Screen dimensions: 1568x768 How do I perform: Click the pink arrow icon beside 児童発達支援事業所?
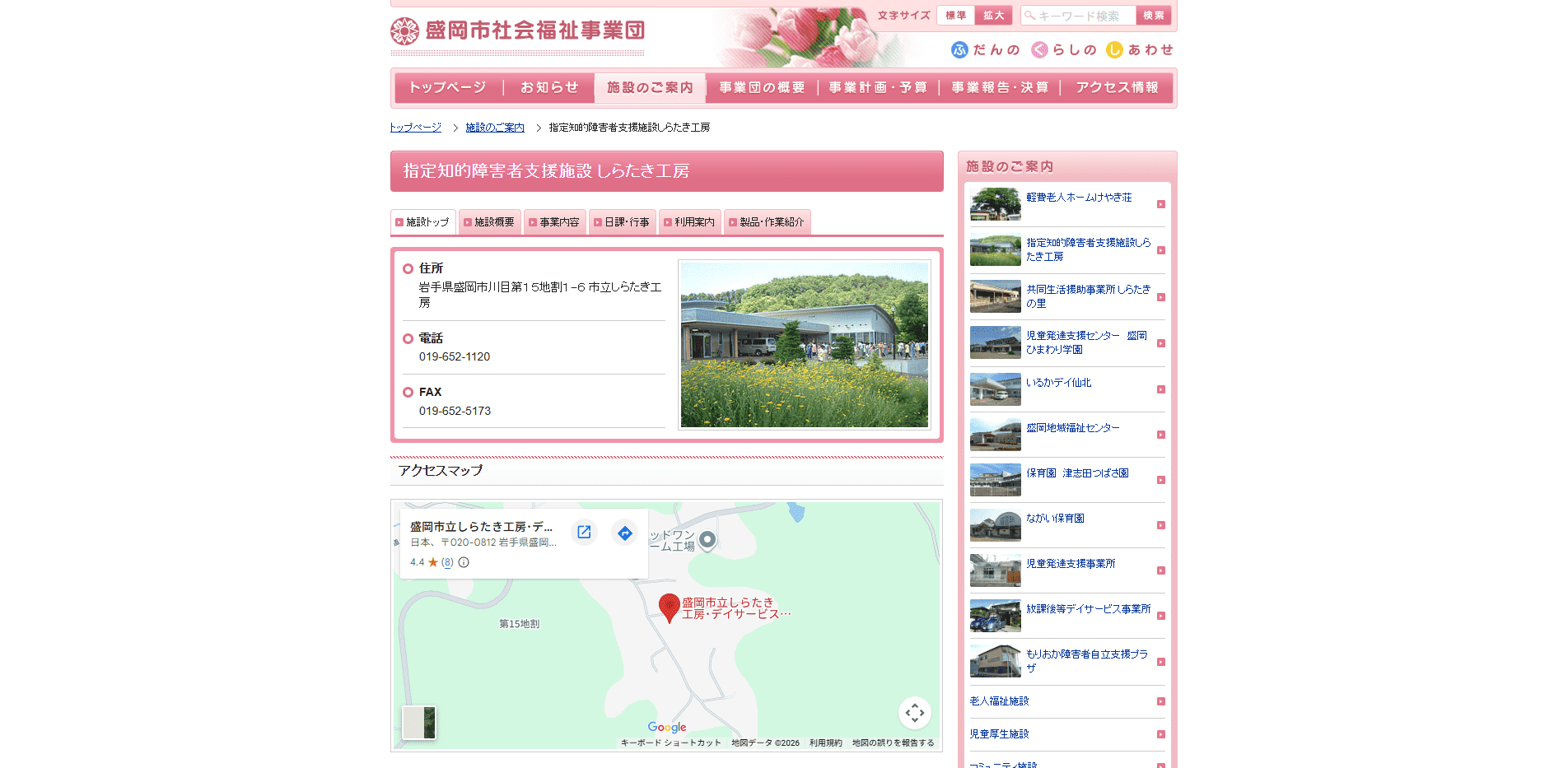[1161, 570]
